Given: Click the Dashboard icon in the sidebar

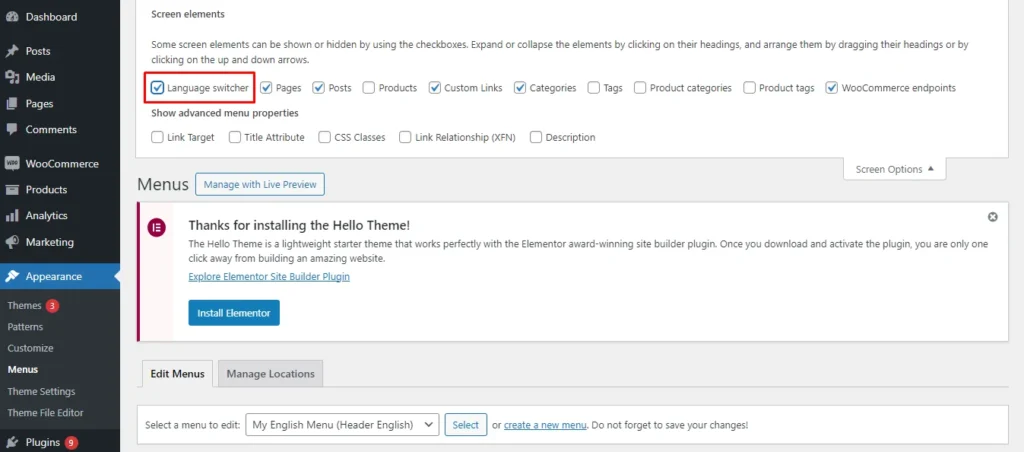Looking at the screenshot, I should (x=12, y=17).
